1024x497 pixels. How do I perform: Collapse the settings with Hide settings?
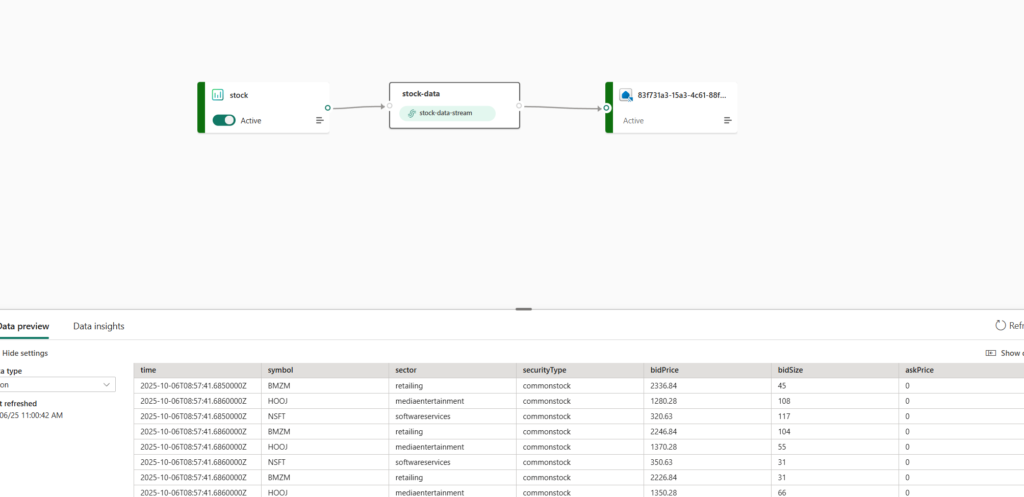click(24, 353)
